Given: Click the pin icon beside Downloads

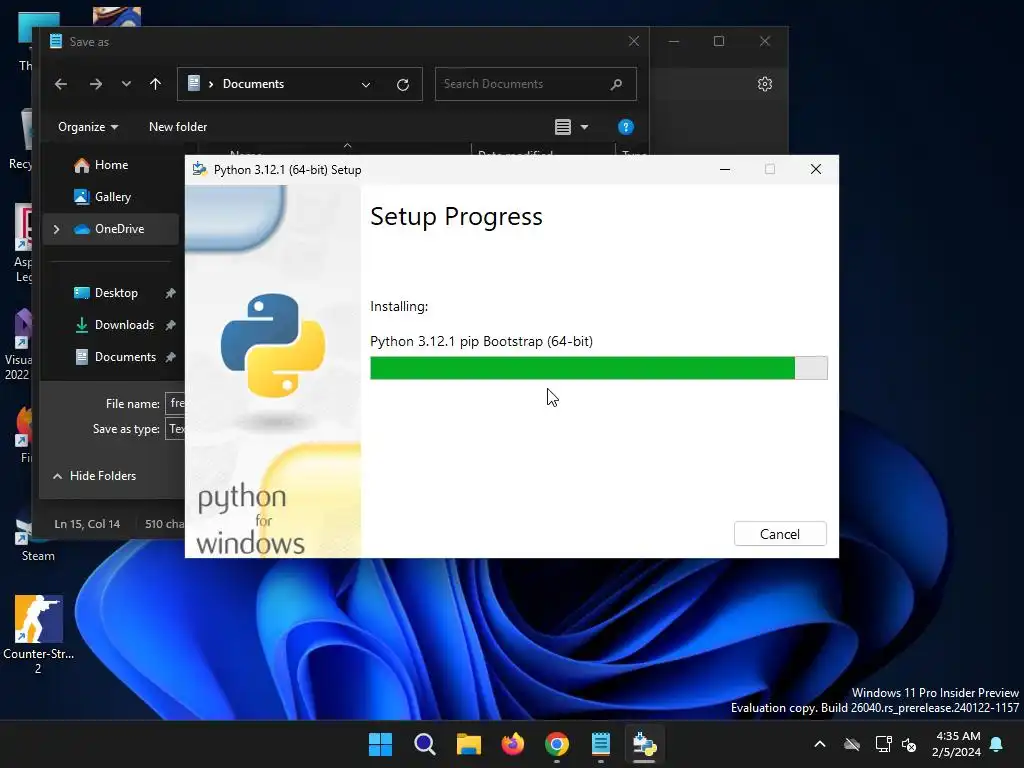Looking at the screenshot, I should (170, 325).
